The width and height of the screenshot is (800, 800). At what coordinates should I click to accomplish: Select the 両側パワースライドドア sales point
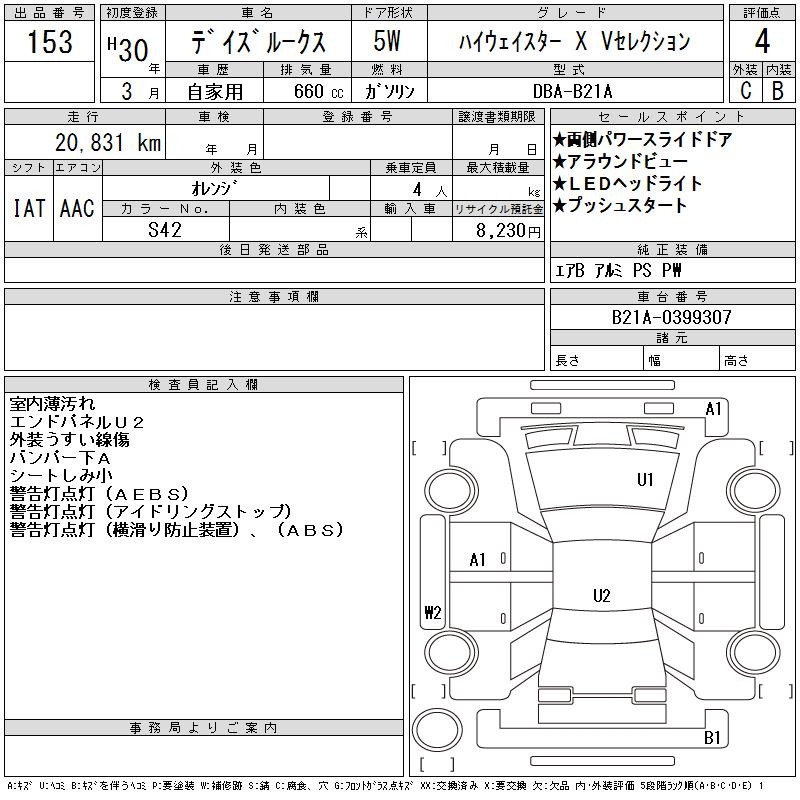pyautogui.click(x=642, y=140)
